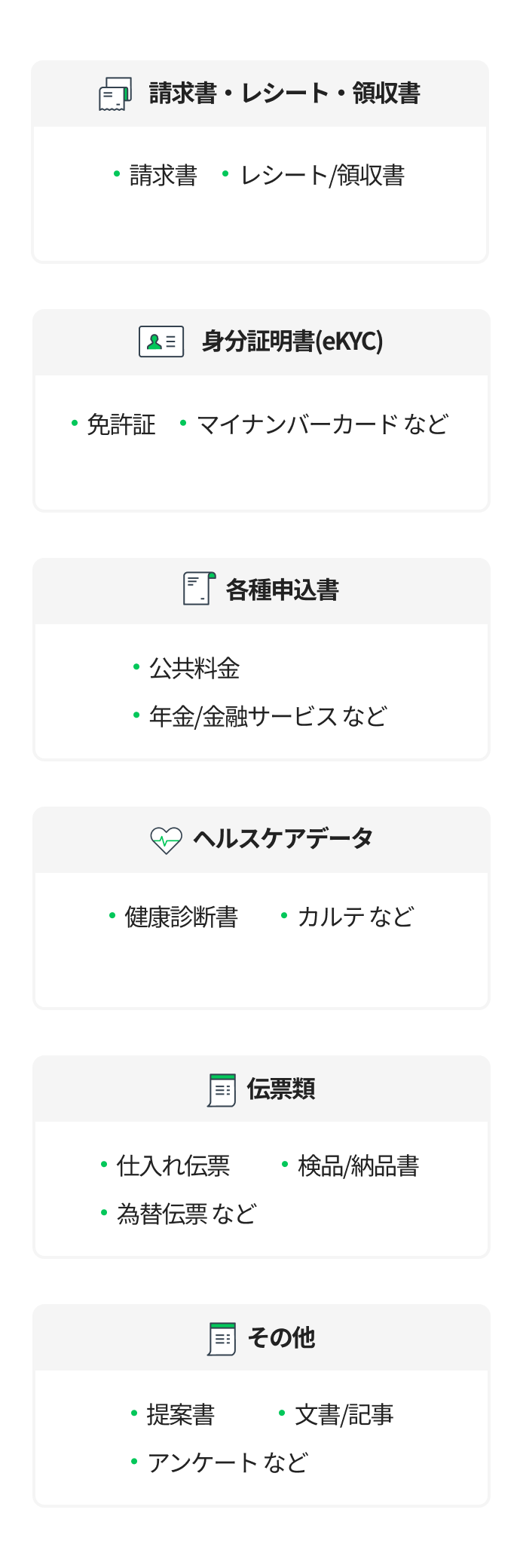Choose the 検品/納品書 item

[x=358, y=1165]
